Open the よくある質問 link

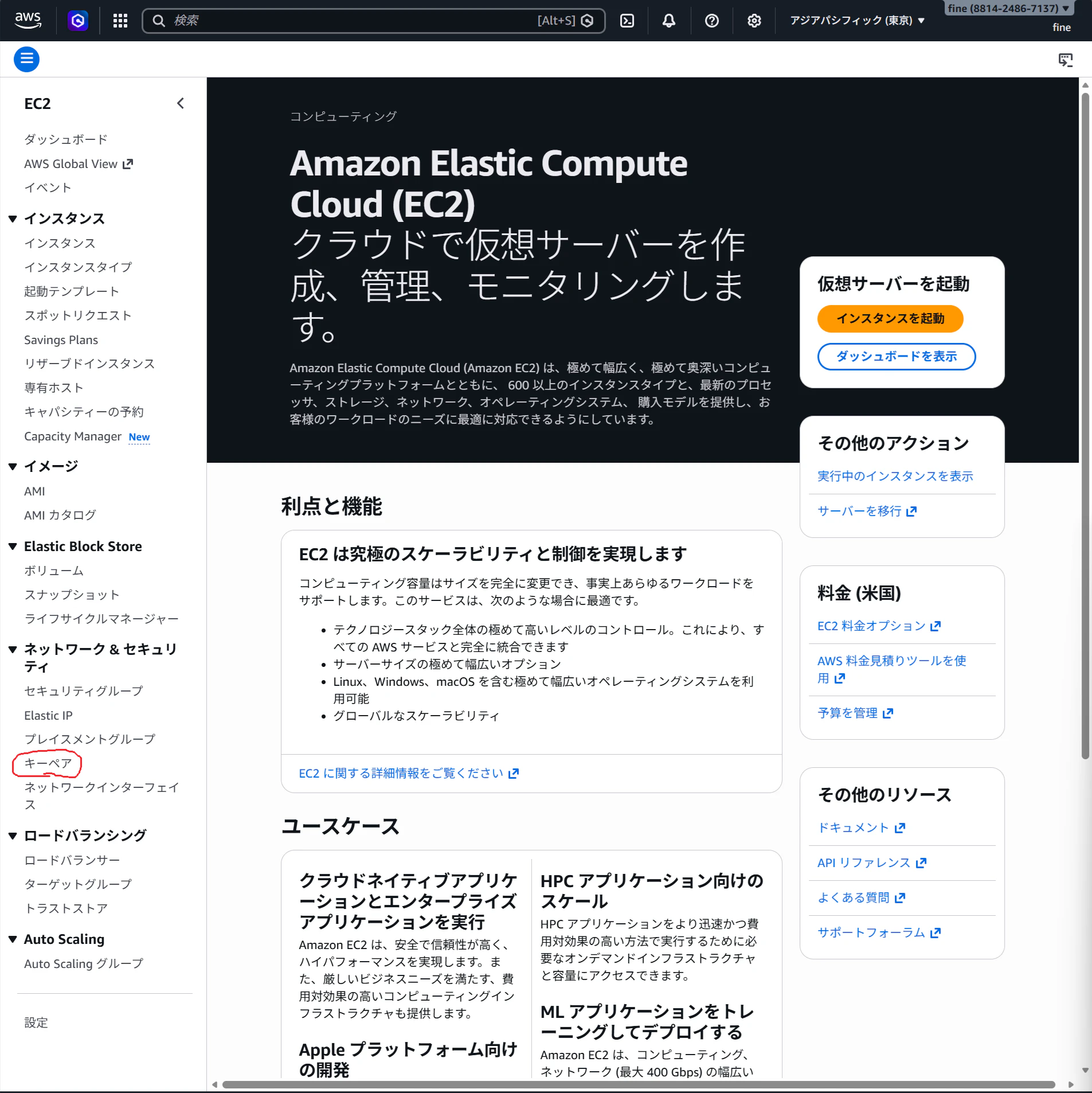[x=861, y=897]
